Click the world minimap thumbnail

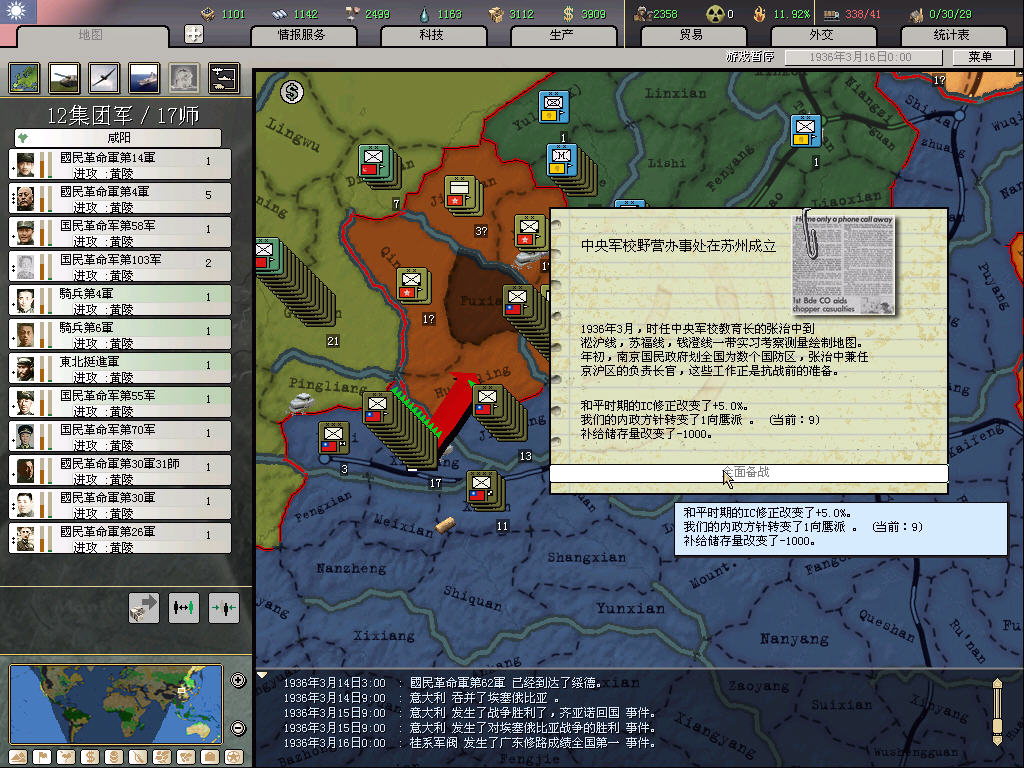(x=116, y=704)
